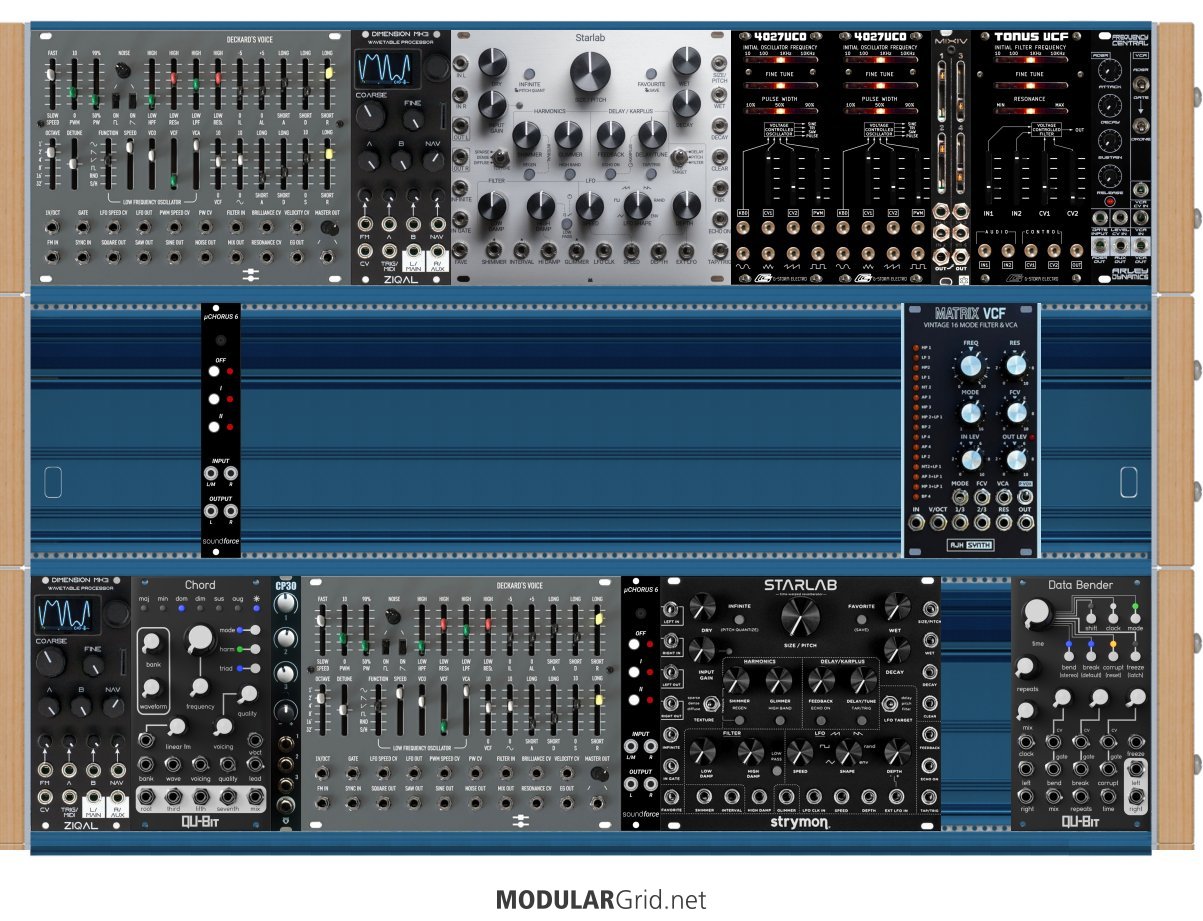1203x921 pixels.
Task: Click the MODULARGrid.net logo text
Action: [600, 899]
